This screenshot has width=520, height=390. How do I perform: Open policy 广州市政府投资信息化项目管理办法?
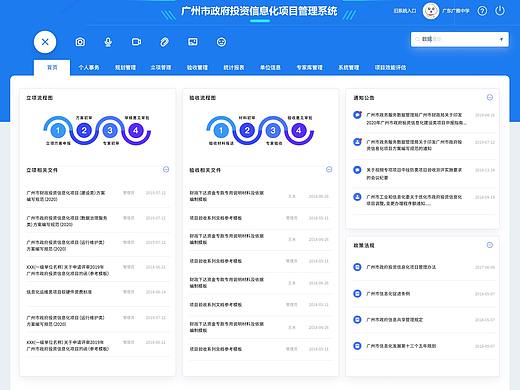coord(401,267)
